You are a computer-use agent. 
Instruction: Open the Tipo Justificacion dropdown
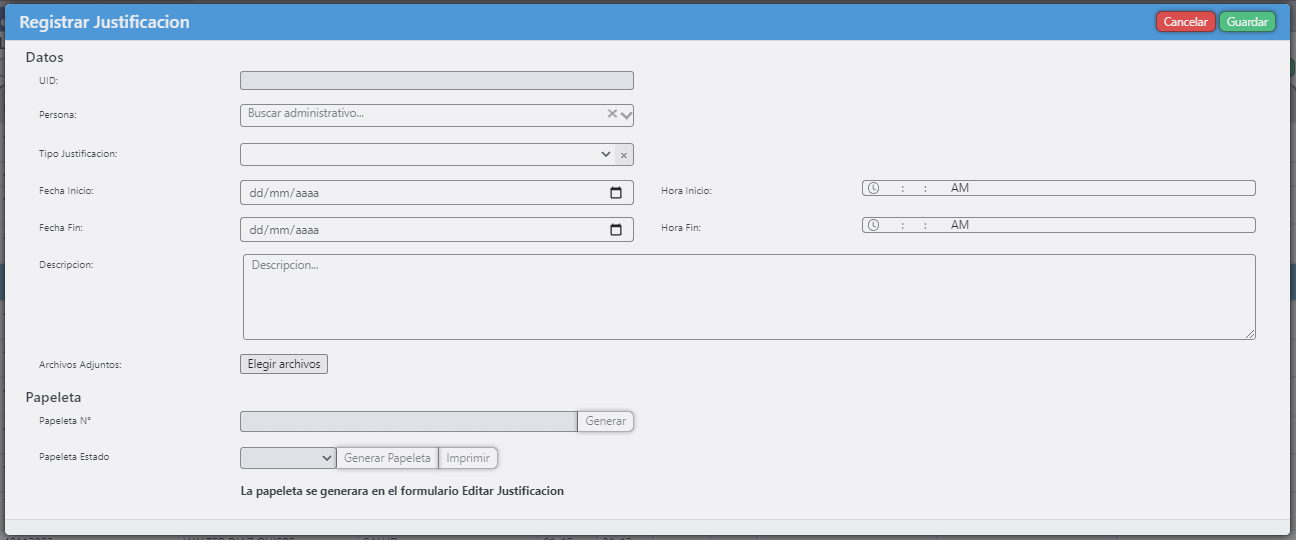pos(427,155)
